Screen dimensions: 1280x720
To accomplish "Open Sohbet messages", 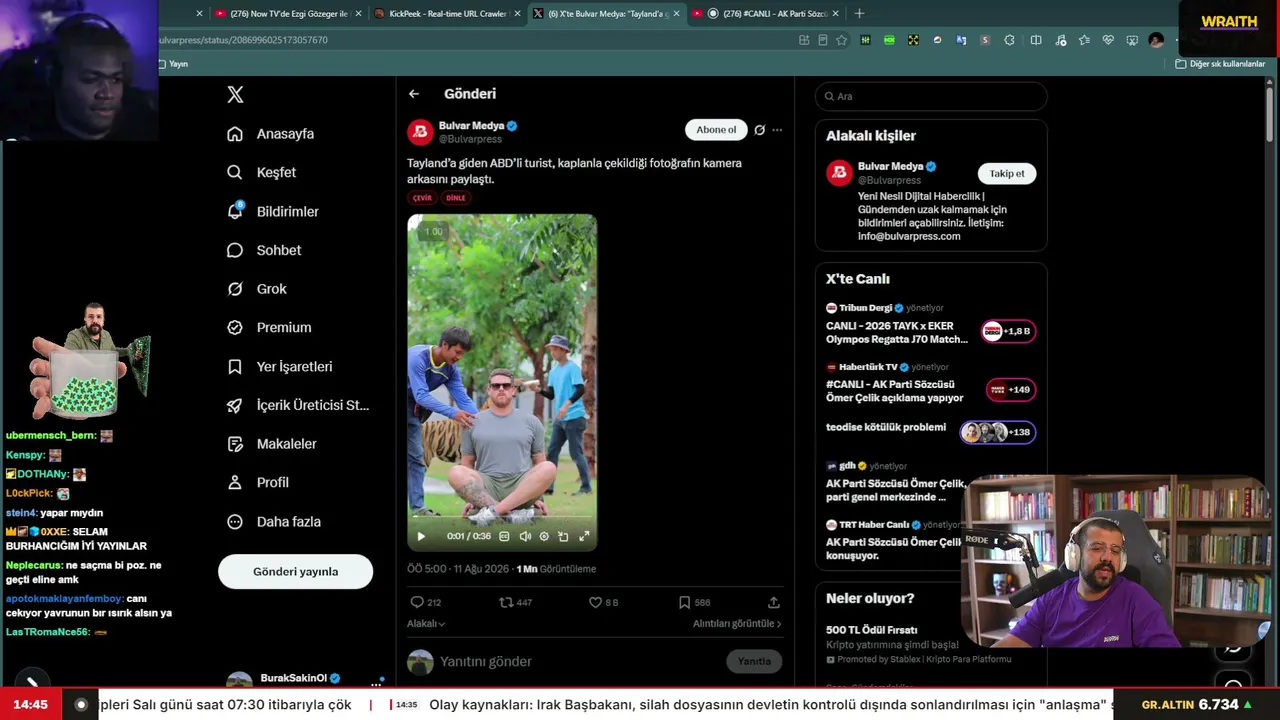I will [x=263, y=250].
